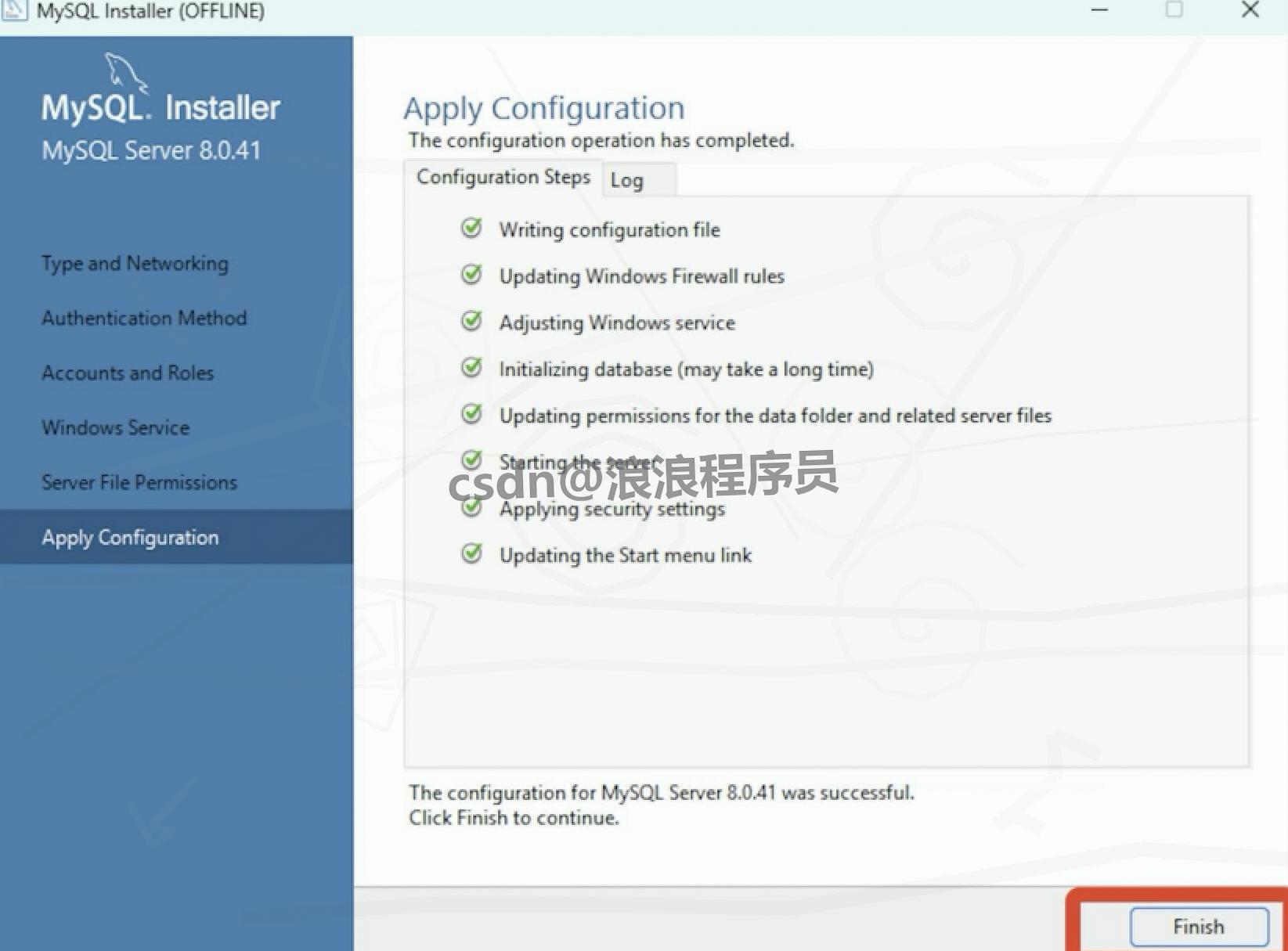Click the MySQL dolphin logo
Screen dimensions: 1288x951
[x=125, y=72]
